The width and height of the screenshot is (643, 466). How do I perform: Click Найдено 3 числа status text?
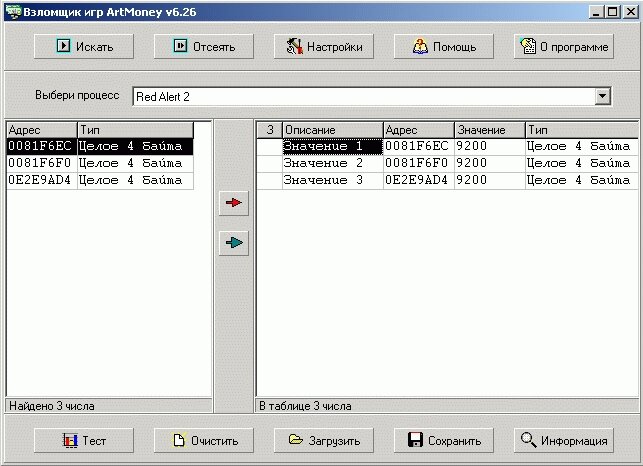click(52, 406)
